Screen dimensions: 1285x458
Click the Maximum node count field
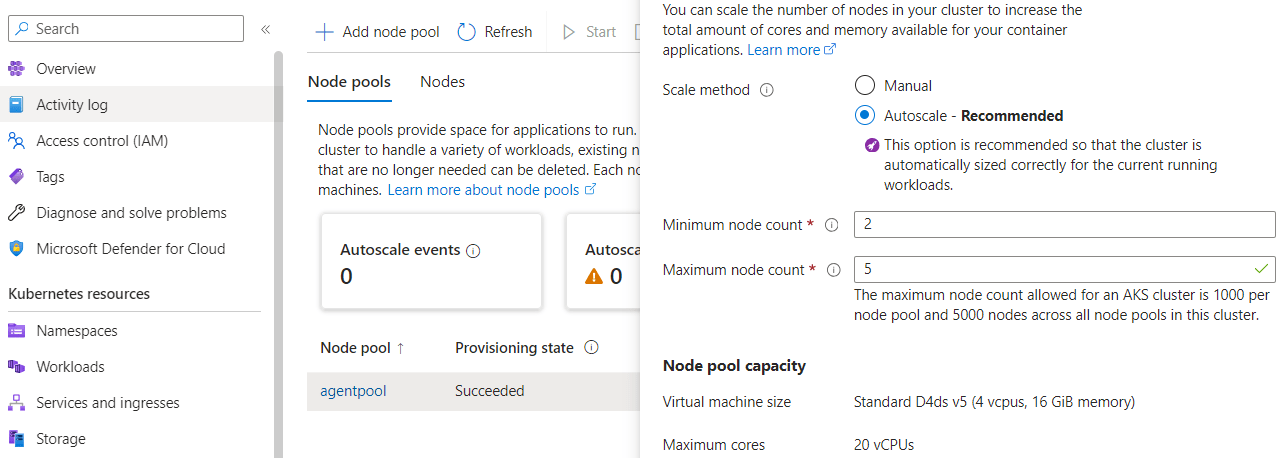pos(1050,270)
